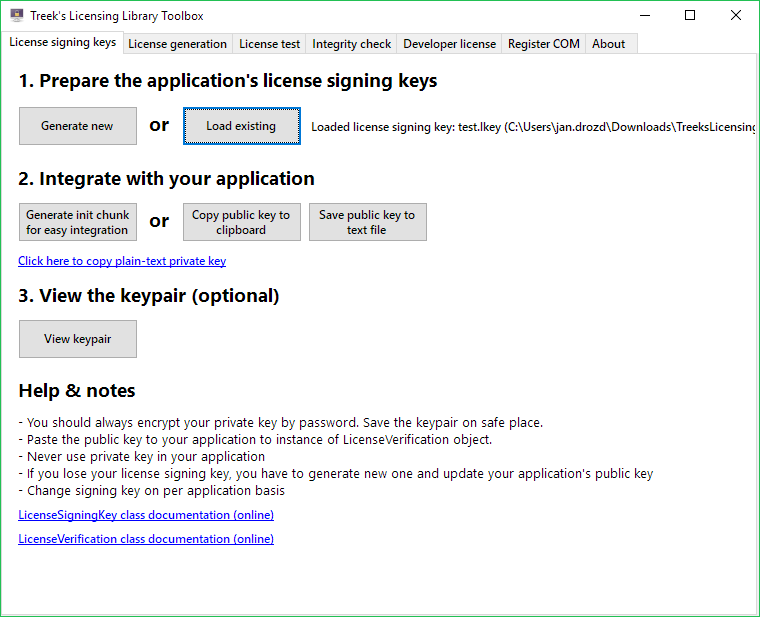The height and width of the screenshot is (617, 760).
Task: Close the Toolbox window
Action: (x=735, y=16)
